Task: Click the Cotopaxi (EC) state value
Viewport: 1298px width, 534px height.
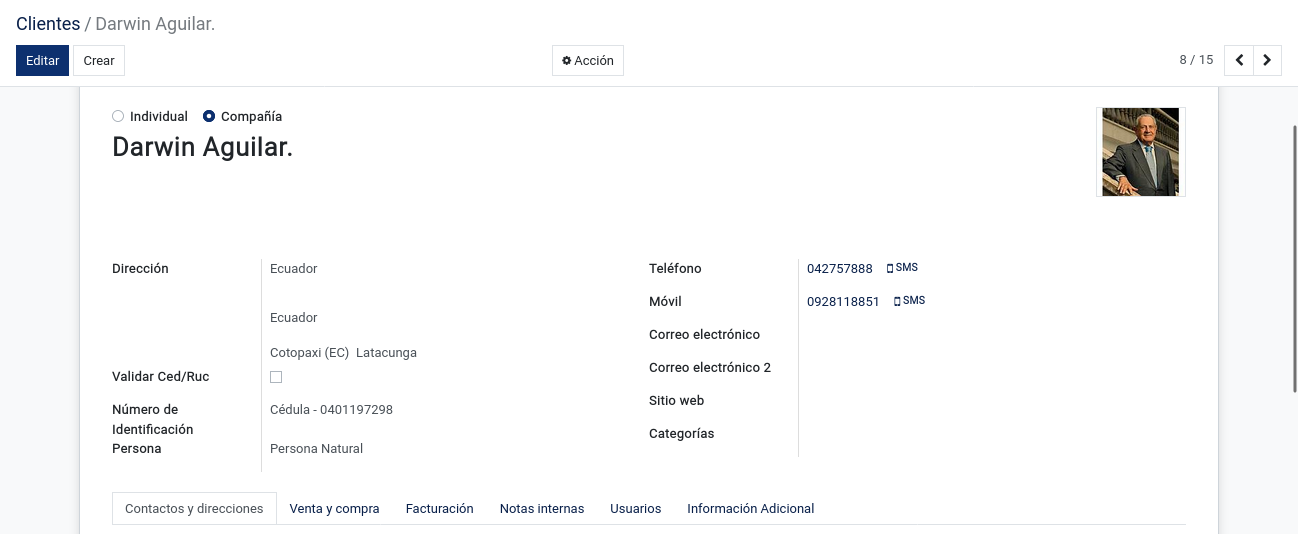Action: pos(309,353)
